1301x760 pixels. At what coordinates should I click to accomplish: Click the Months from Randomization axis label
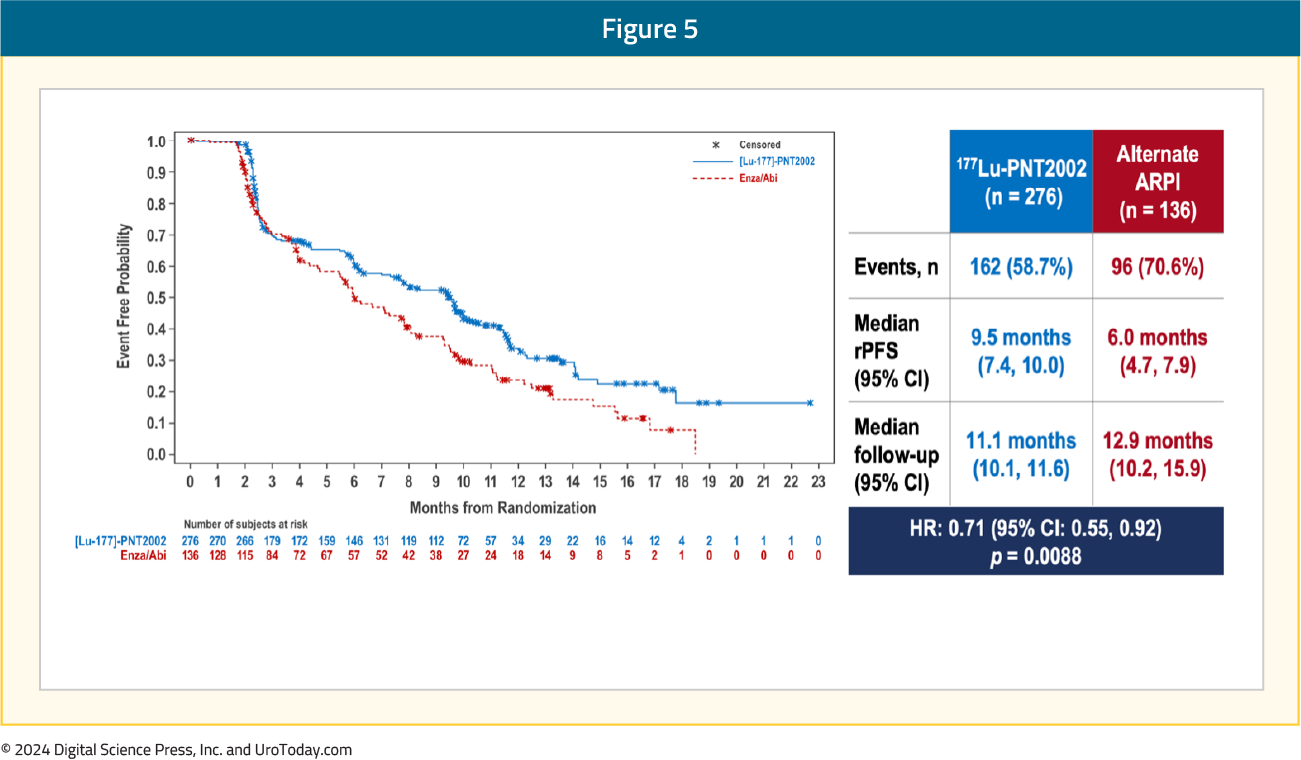pos(503,507)
